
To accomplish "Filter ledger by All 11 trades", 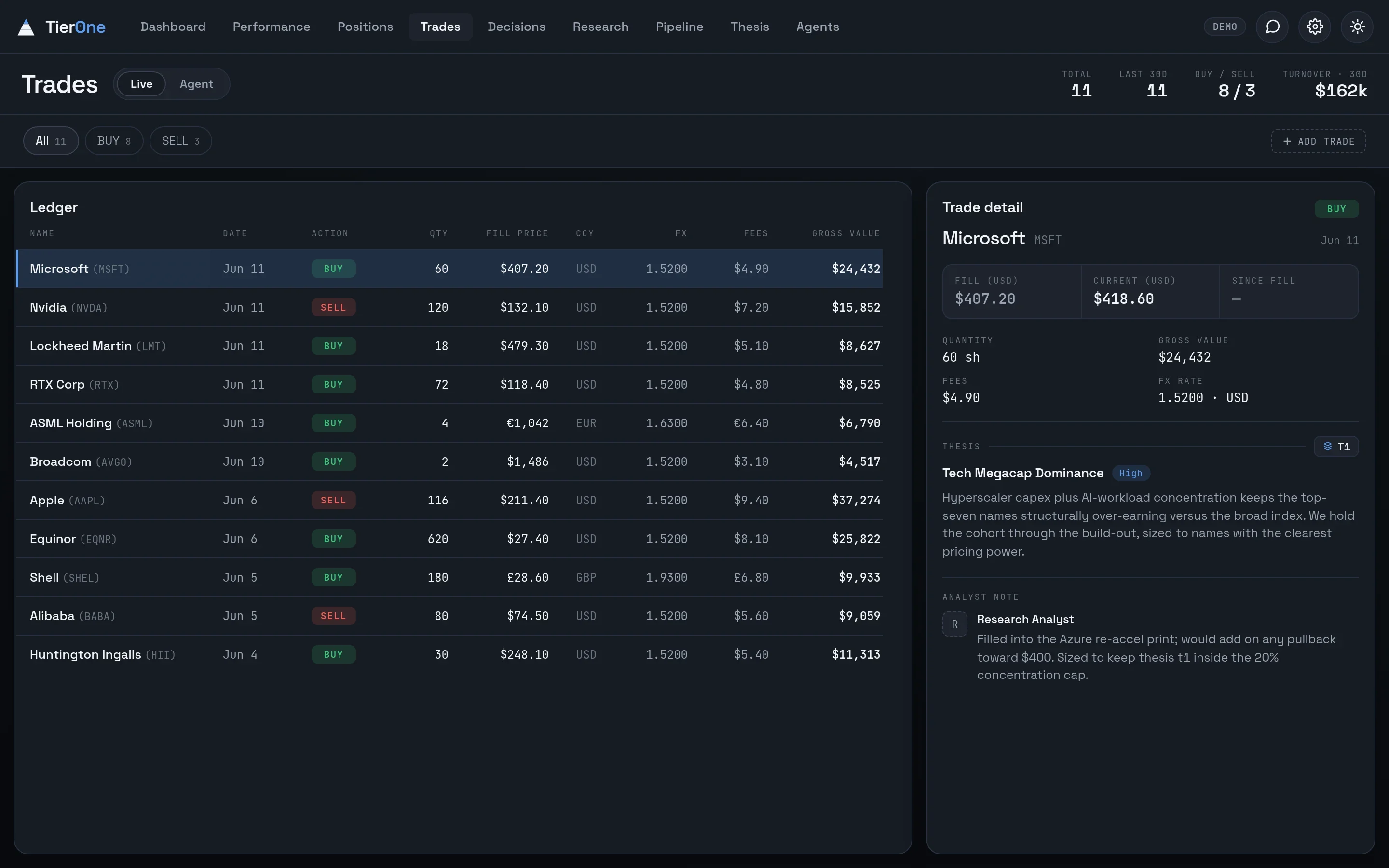I will coord(51,141).
